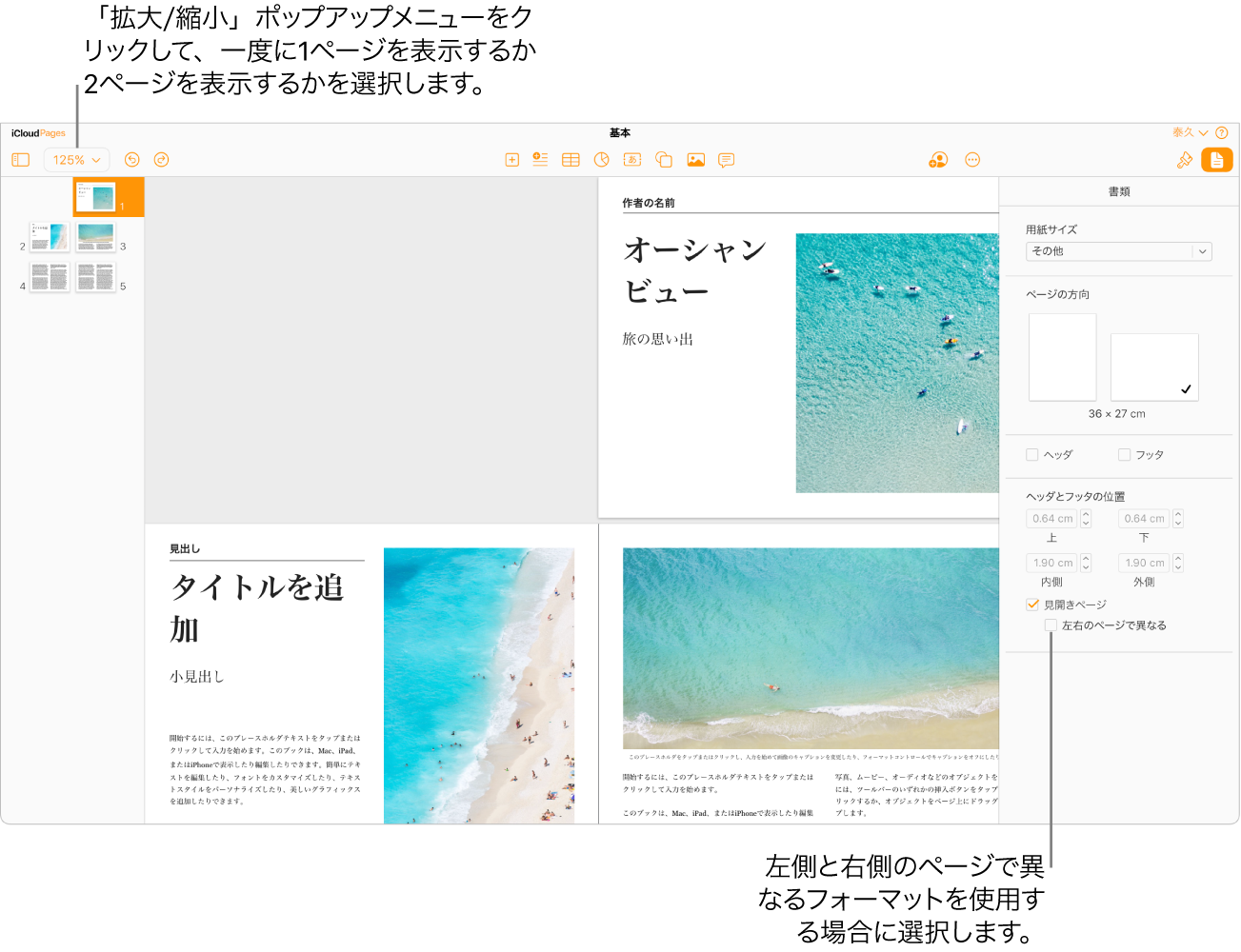The width and height of the screenshot is (1241, 952).
Task: Adjust the 外側 outside margin stepper
Action: point(1178,563)
